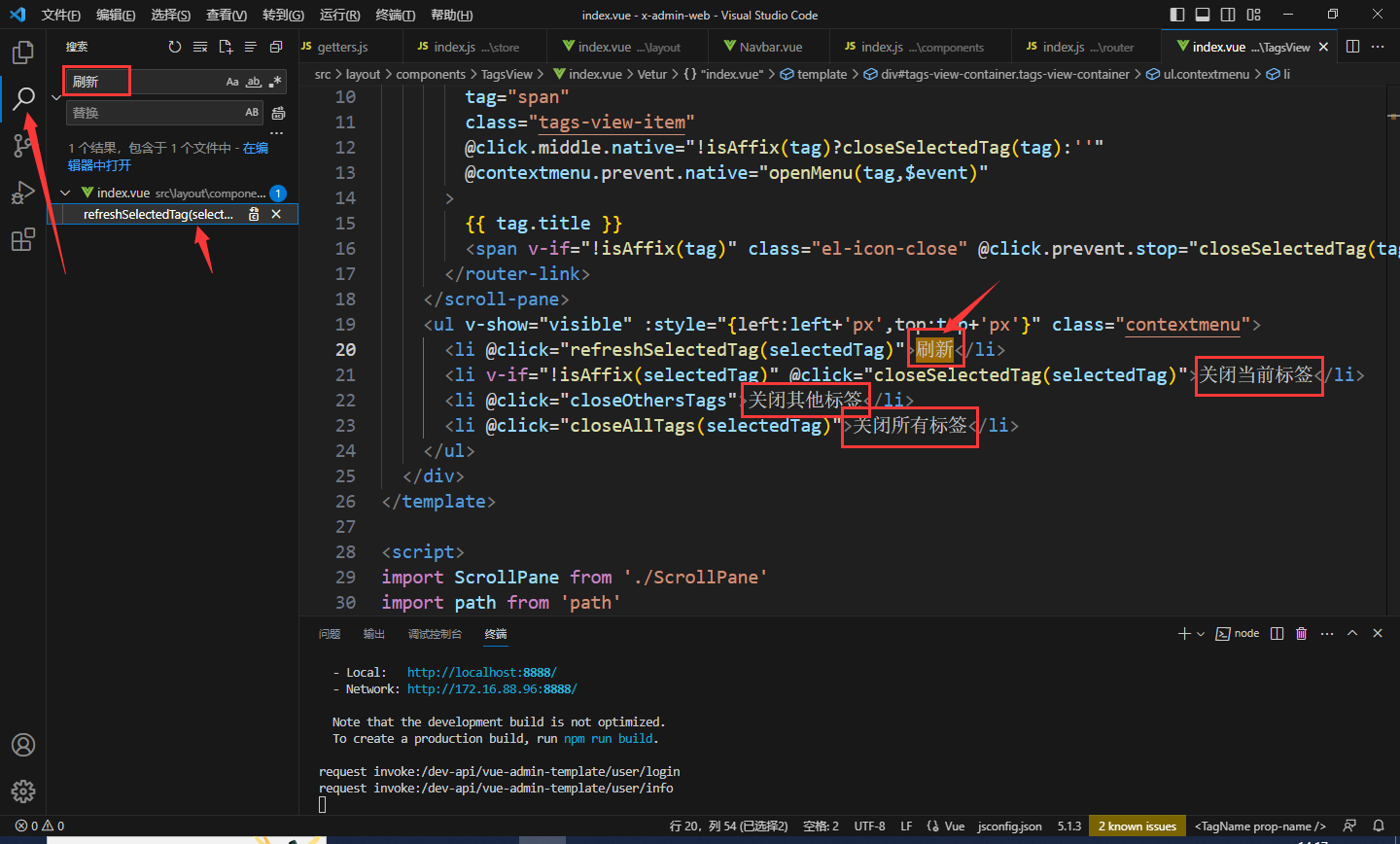Open editor More Actions ellipsis

coord(1378,47)
